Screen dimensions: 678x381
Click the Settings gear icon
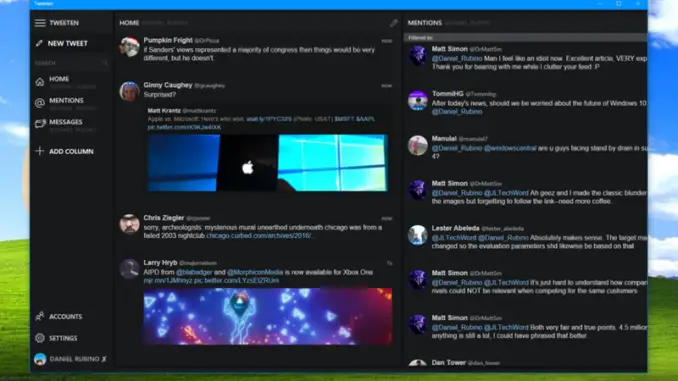40,338
